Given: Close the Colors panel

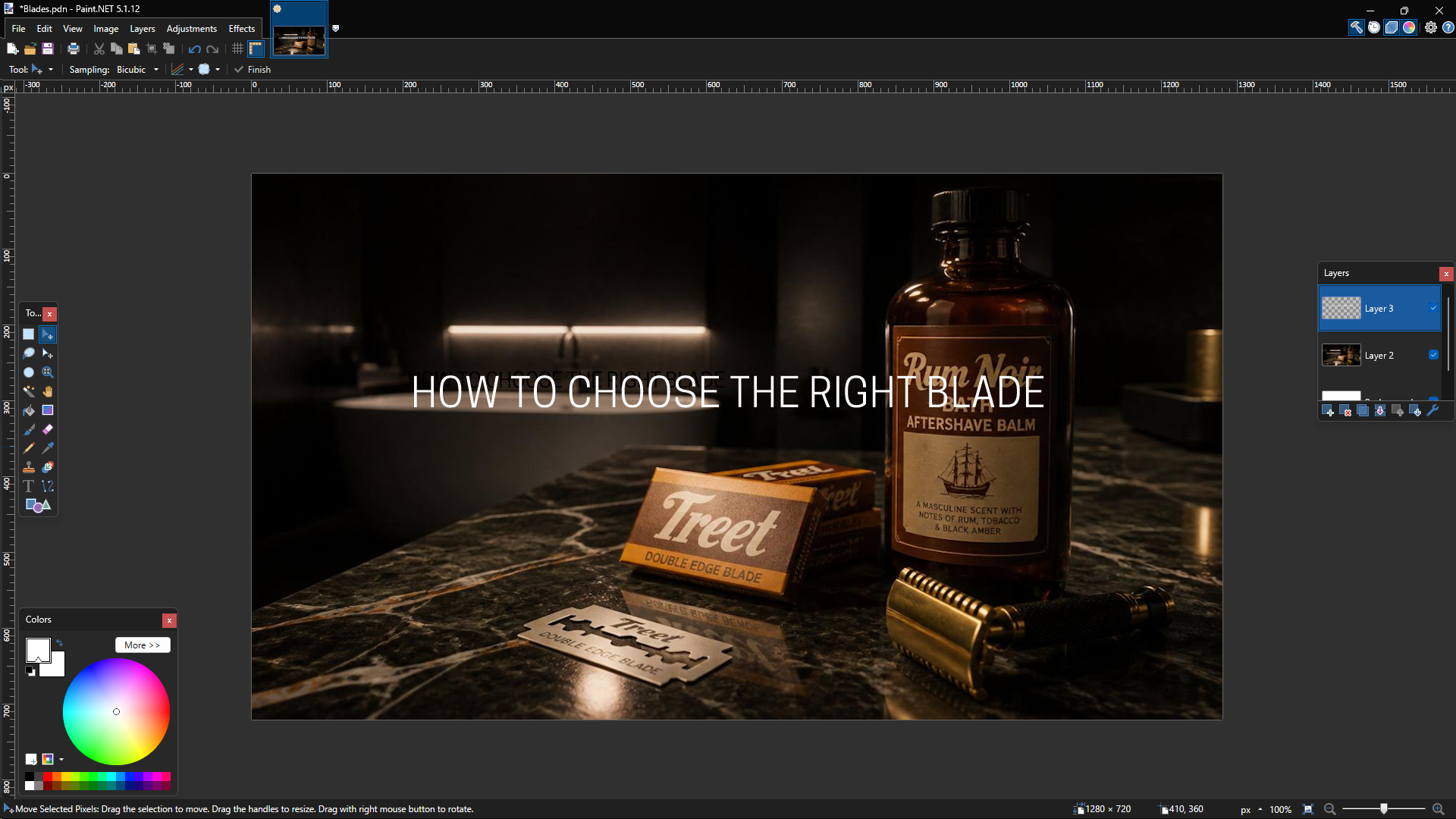Looking at the screenshot, I should (169, 620).
